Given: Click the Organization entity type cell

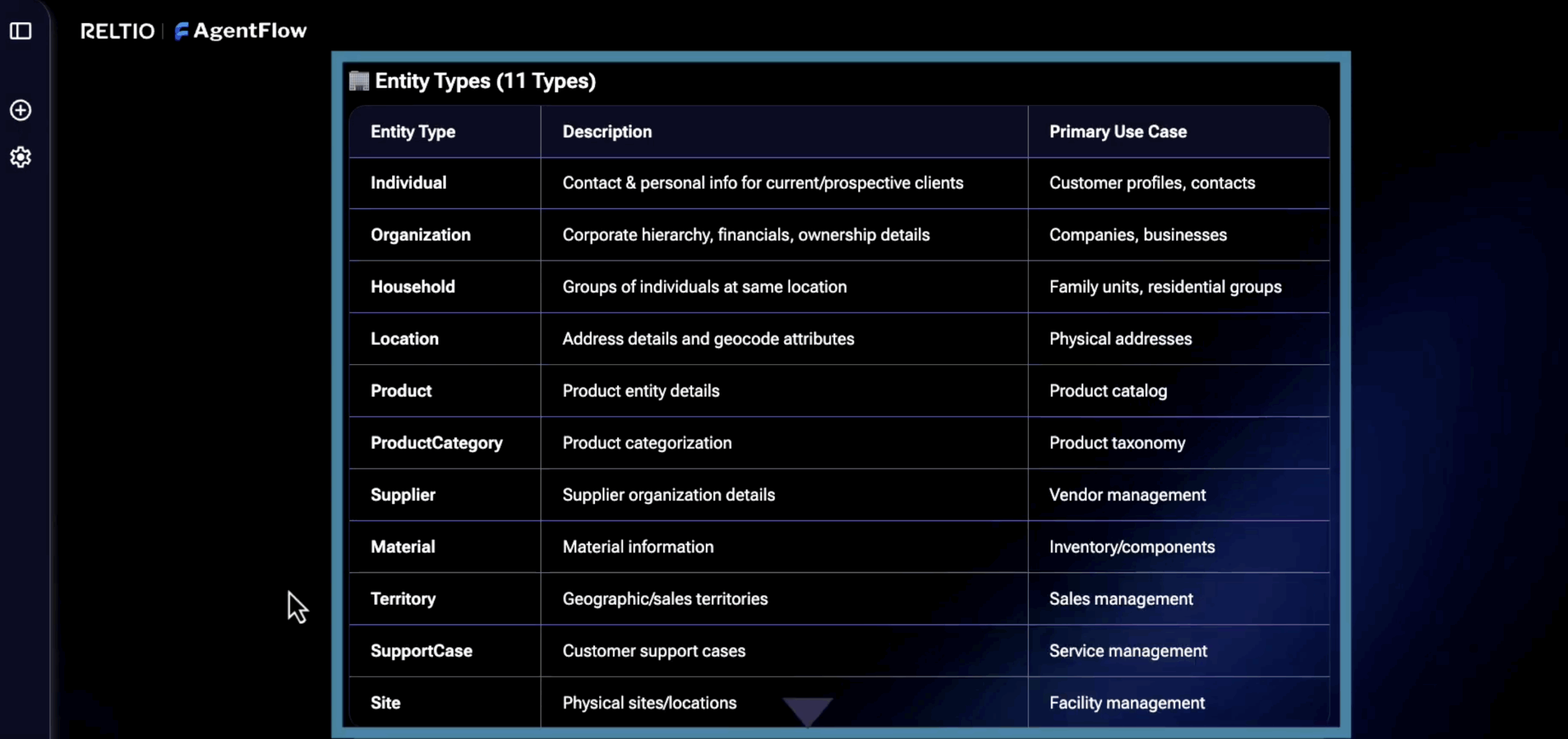Looking at the screenshot, I should [x=420, y=235].
